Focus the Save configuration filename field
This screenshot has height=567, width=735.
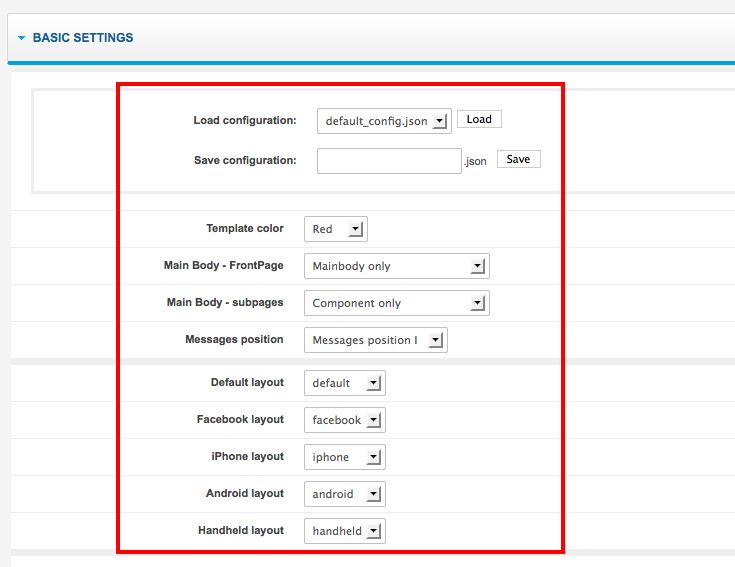(389, 161)
